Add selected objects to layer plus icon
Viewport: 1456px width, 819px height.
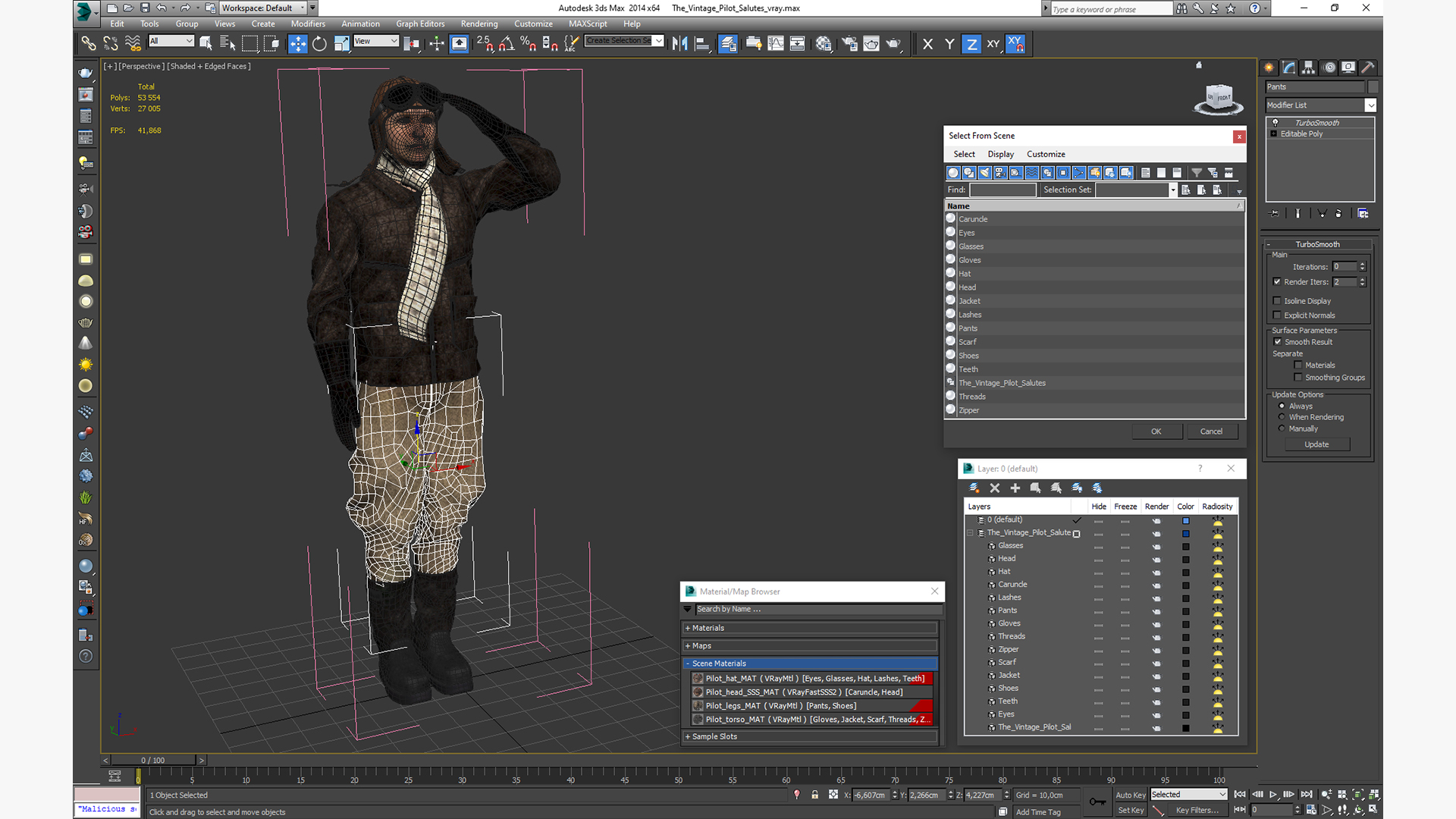pyautogui.click(x=1015, y=488)
